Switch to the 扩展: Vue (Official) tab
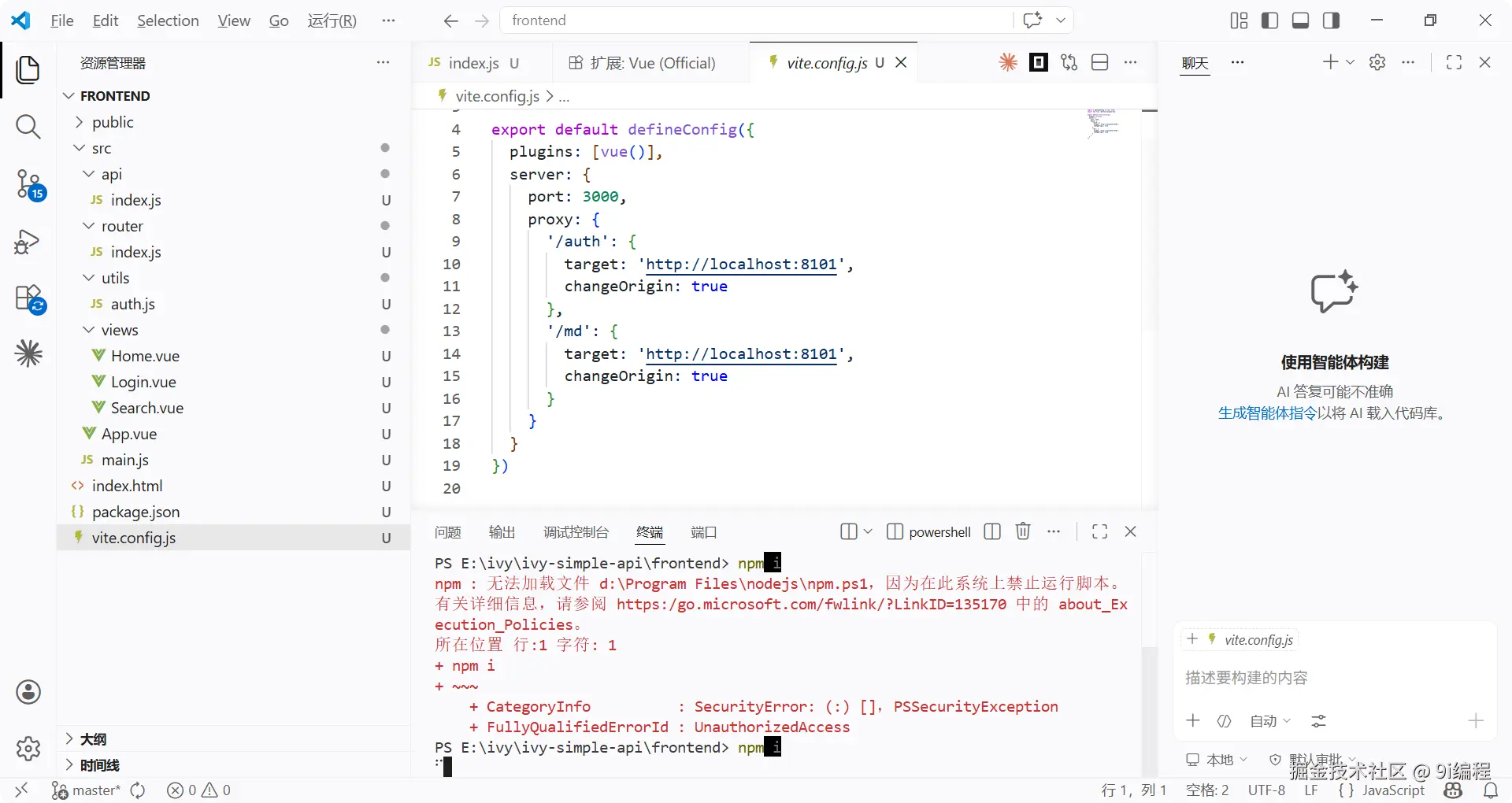1512x803 pixels. click(x=650, y=63)
